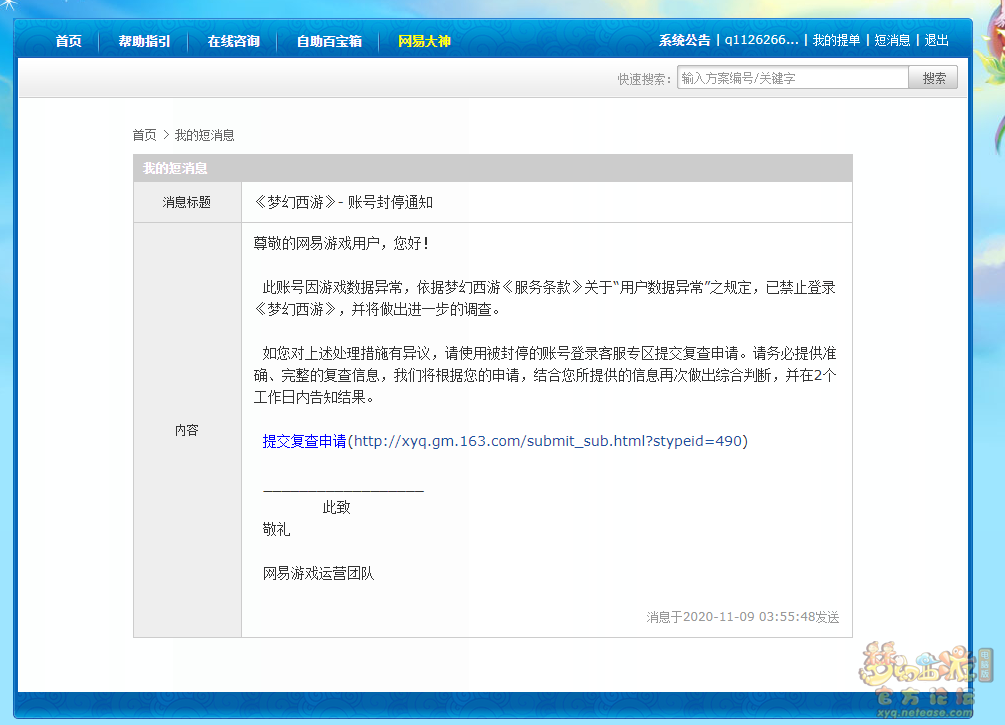The image size is (1005, 725).
Task: Open the 首页 navigation tab
Action: (69, 41)
